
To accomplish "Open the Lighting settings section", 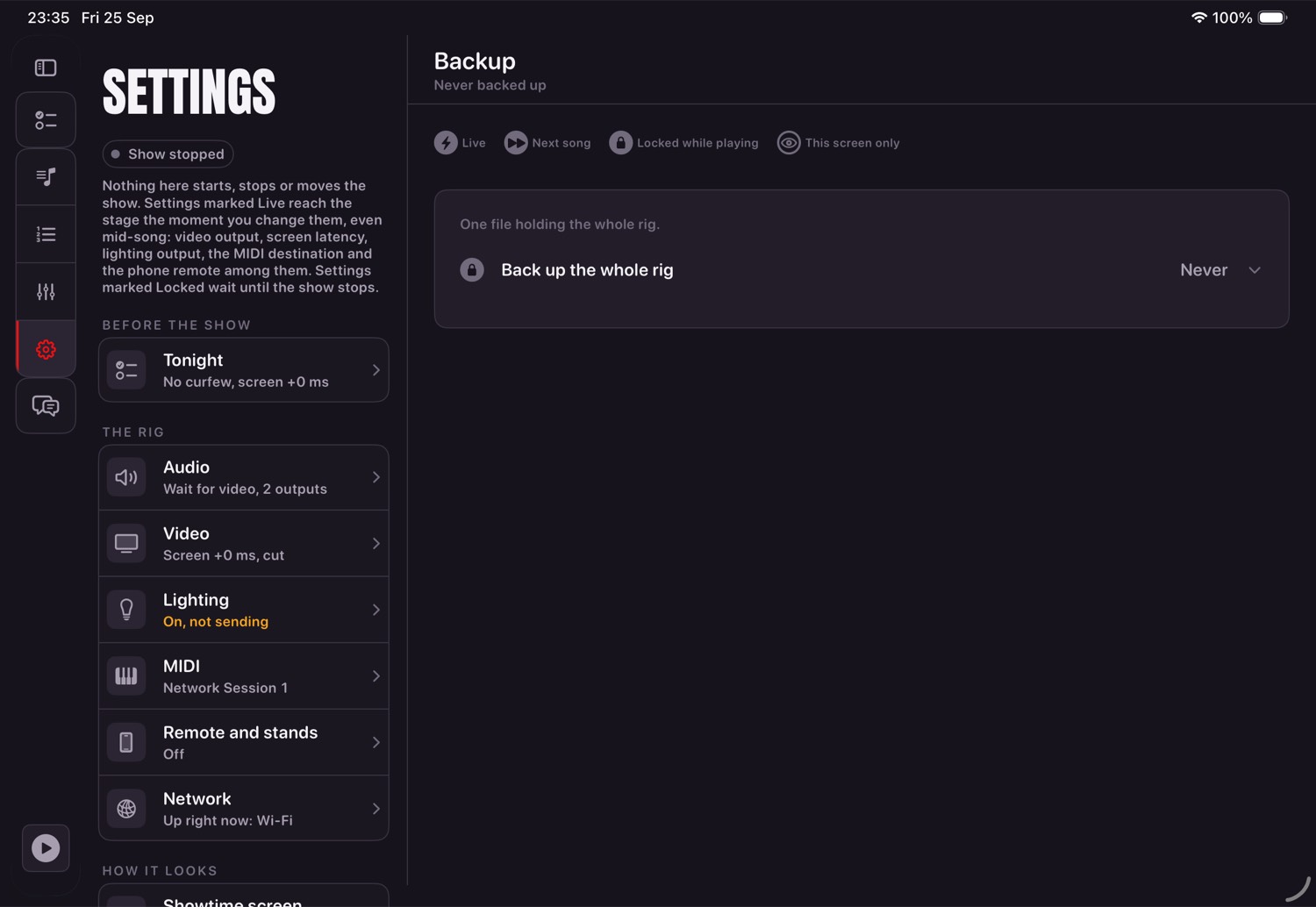I will pos(244,611).
